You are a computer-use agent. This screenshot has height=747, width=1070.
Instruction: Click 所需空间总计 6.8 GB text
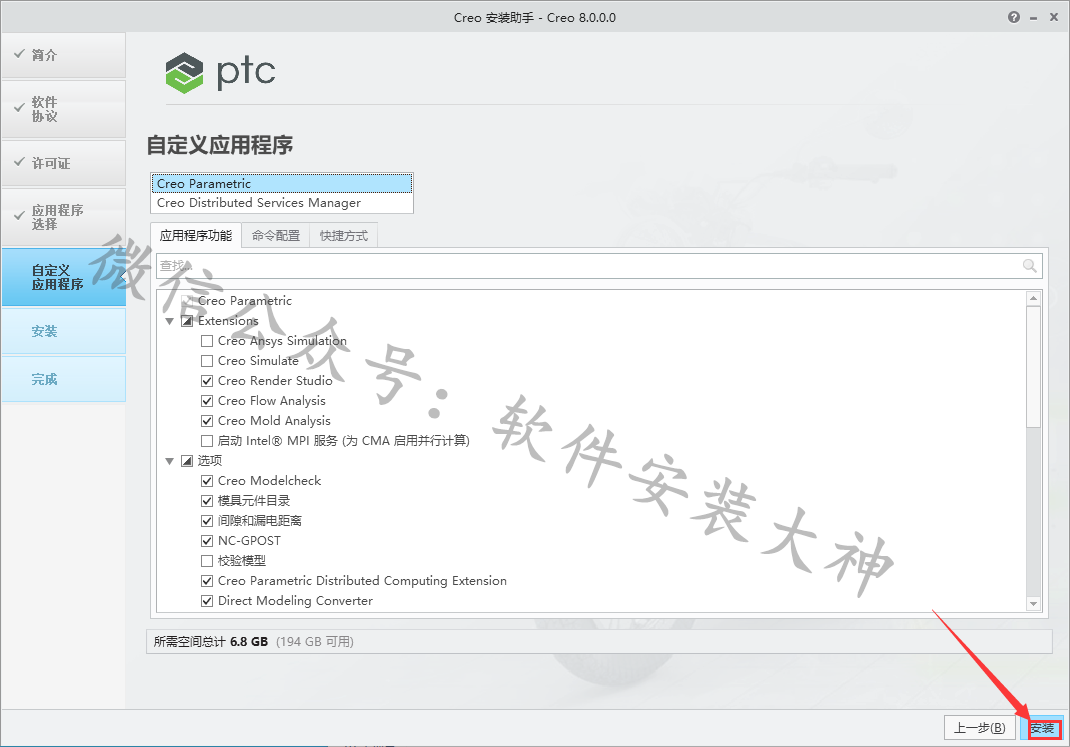point(210,641)
